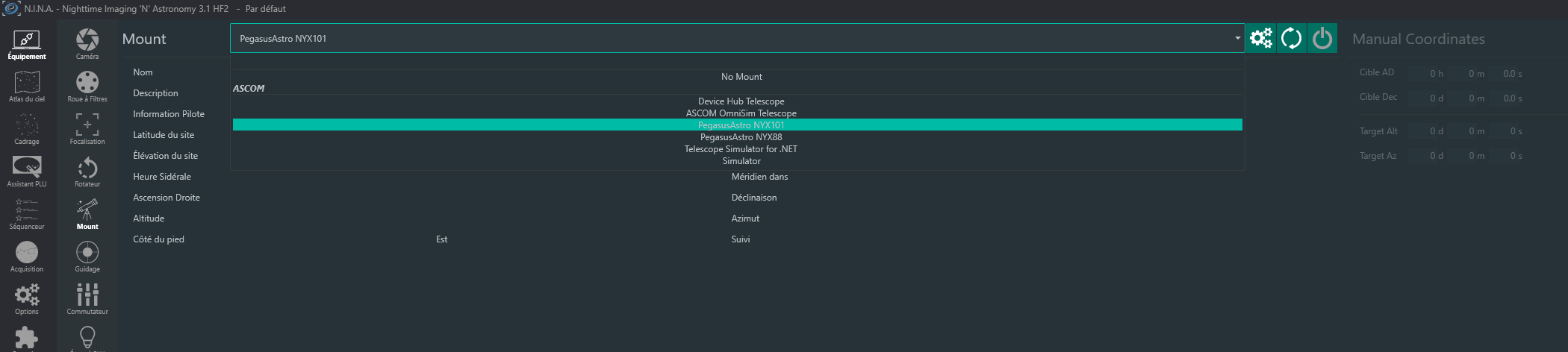Open the mount driver settings gears icon

(x=1260, y=38)
